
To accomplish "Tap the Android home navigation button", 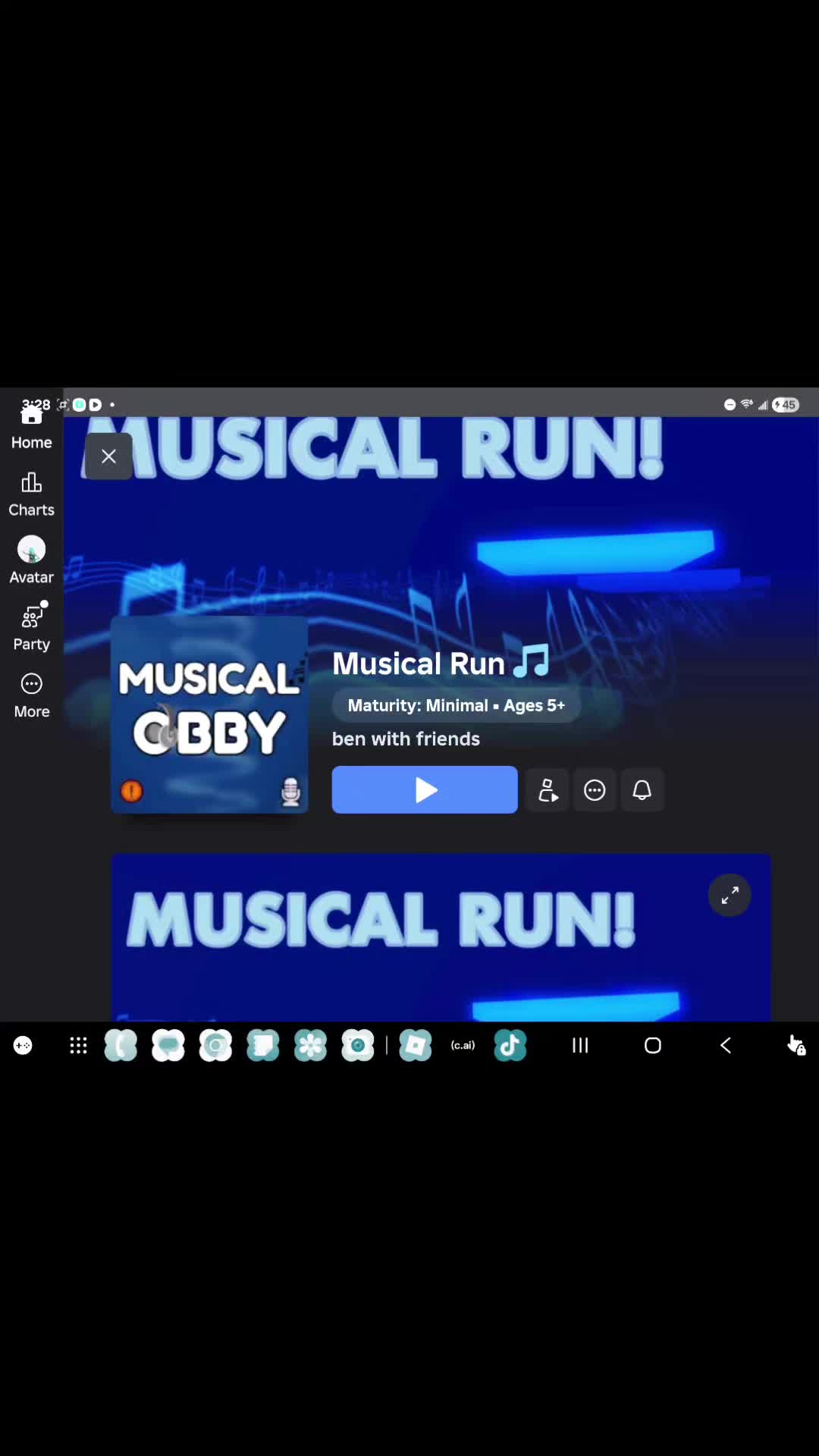I will tap(653, 1046).
